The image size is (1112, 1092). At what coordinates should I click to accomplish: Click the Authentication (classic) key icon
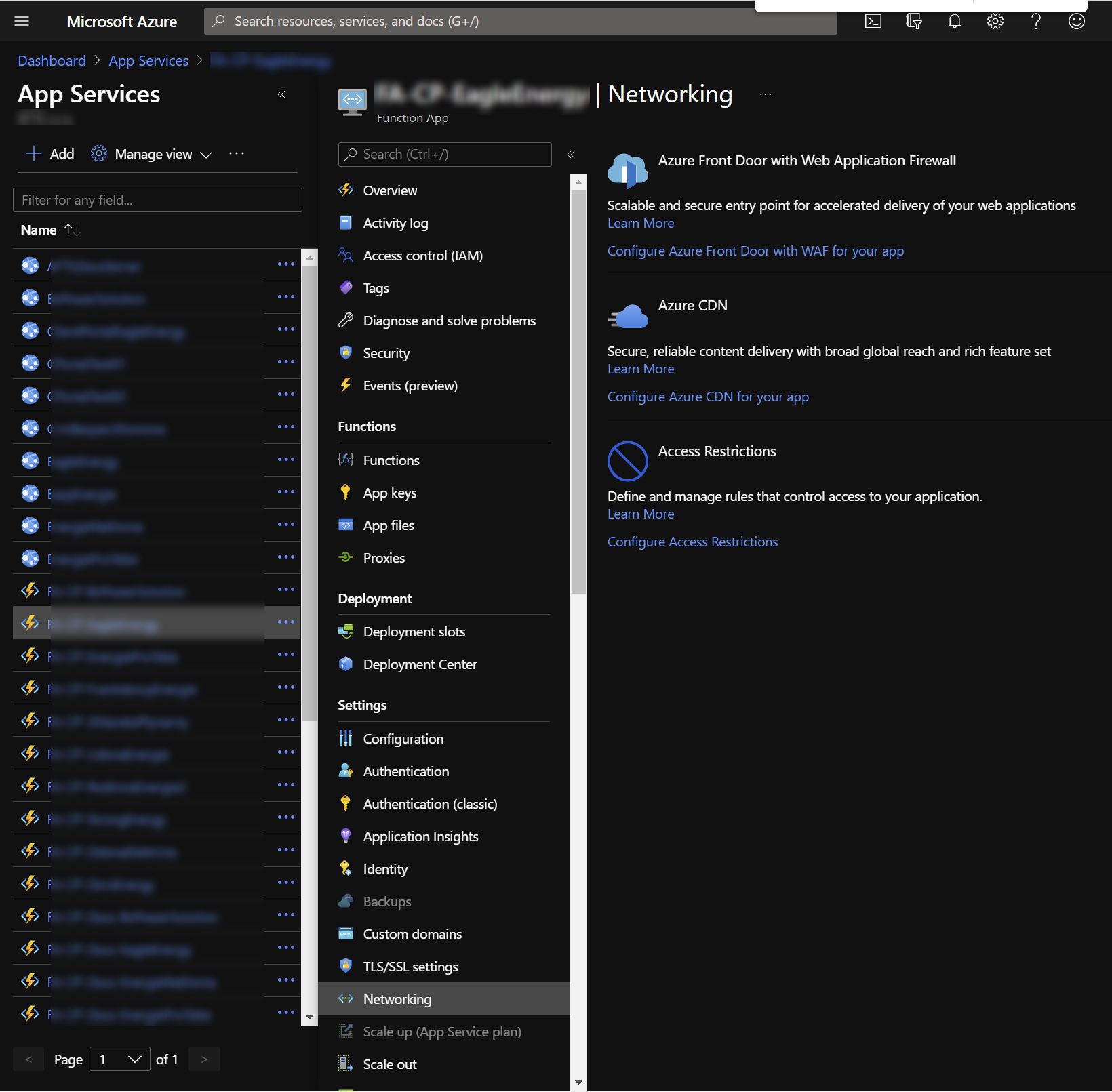pyautogui.click(x=346, y=803)
